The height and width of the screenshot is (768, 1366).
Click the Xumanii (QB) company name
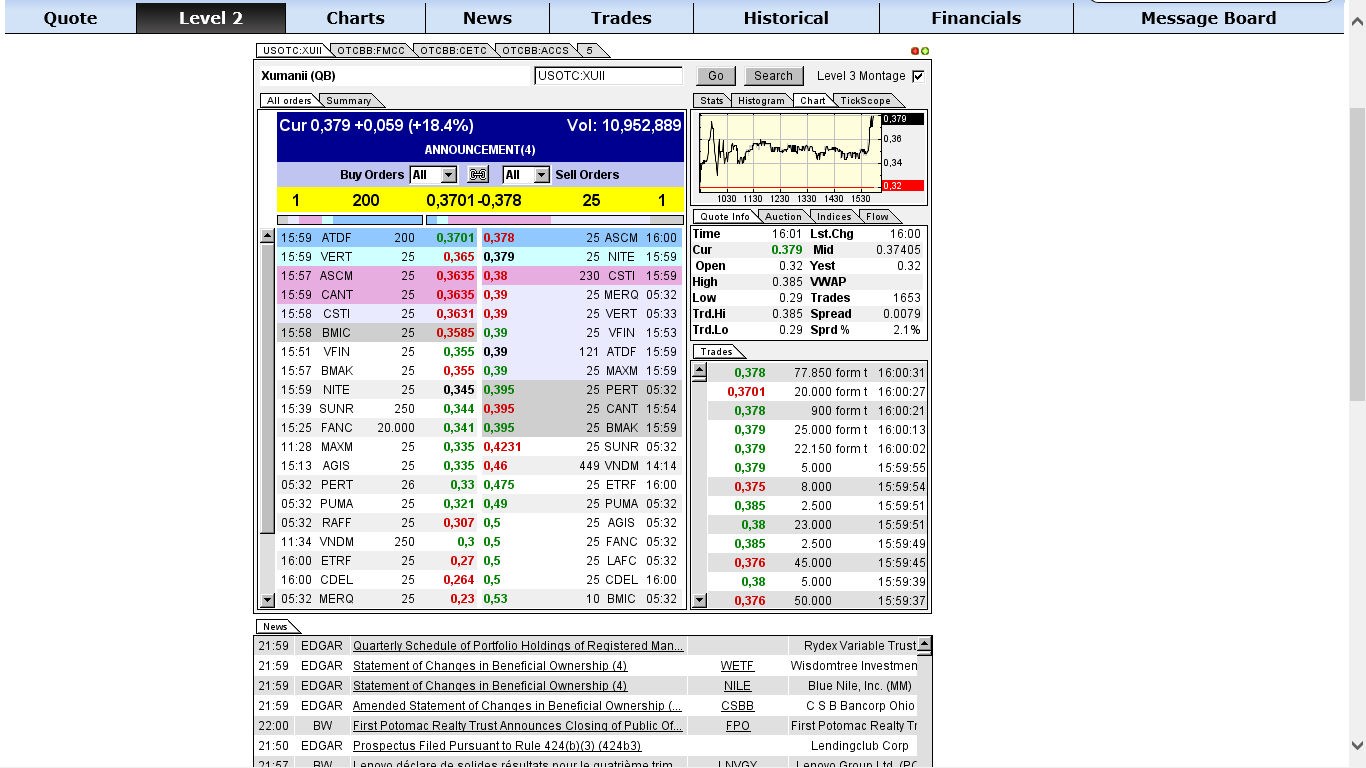tap(298, 76)
